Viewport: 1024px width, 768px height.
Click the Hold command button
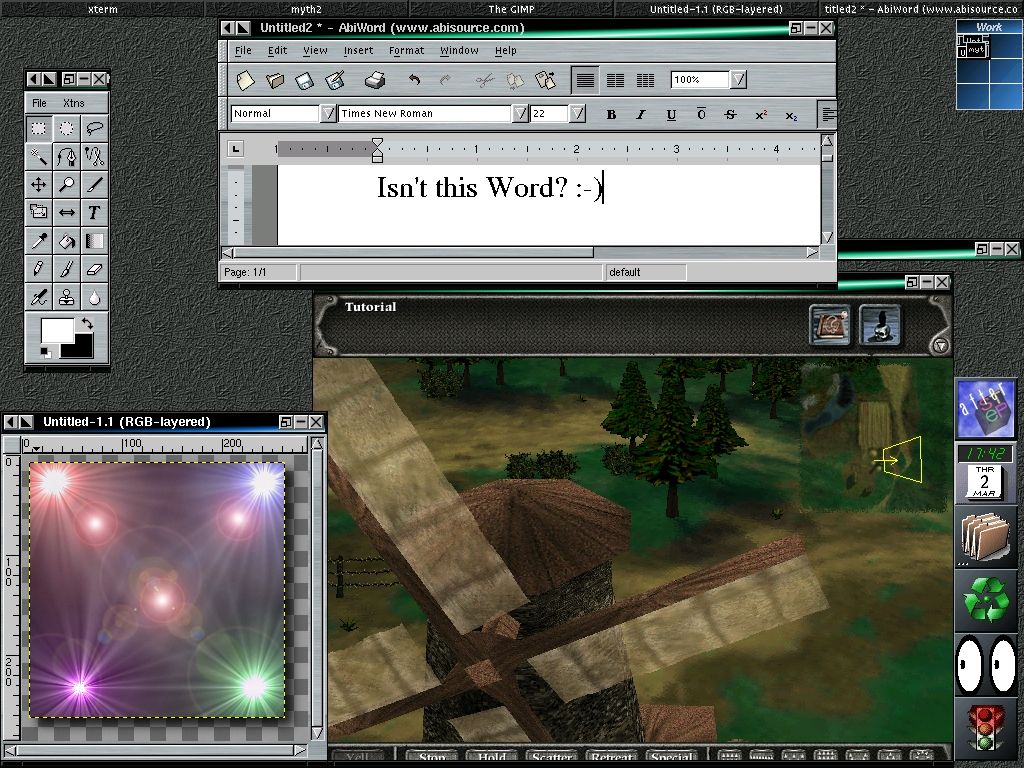491,757
